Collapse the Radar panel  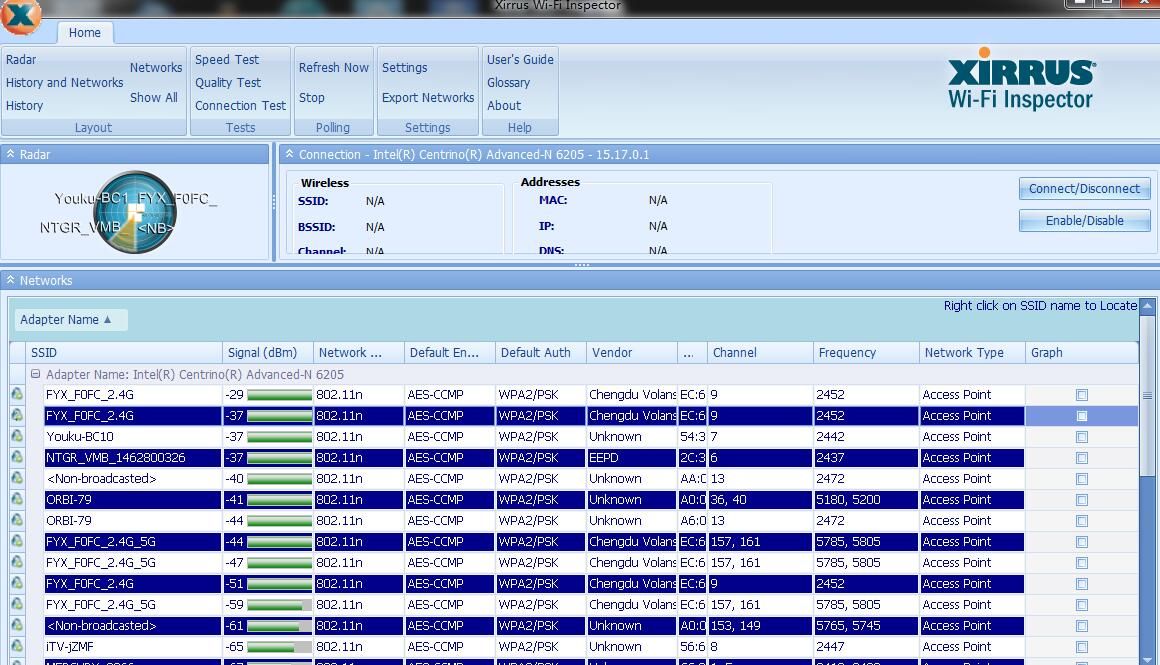tap(10, 154)
